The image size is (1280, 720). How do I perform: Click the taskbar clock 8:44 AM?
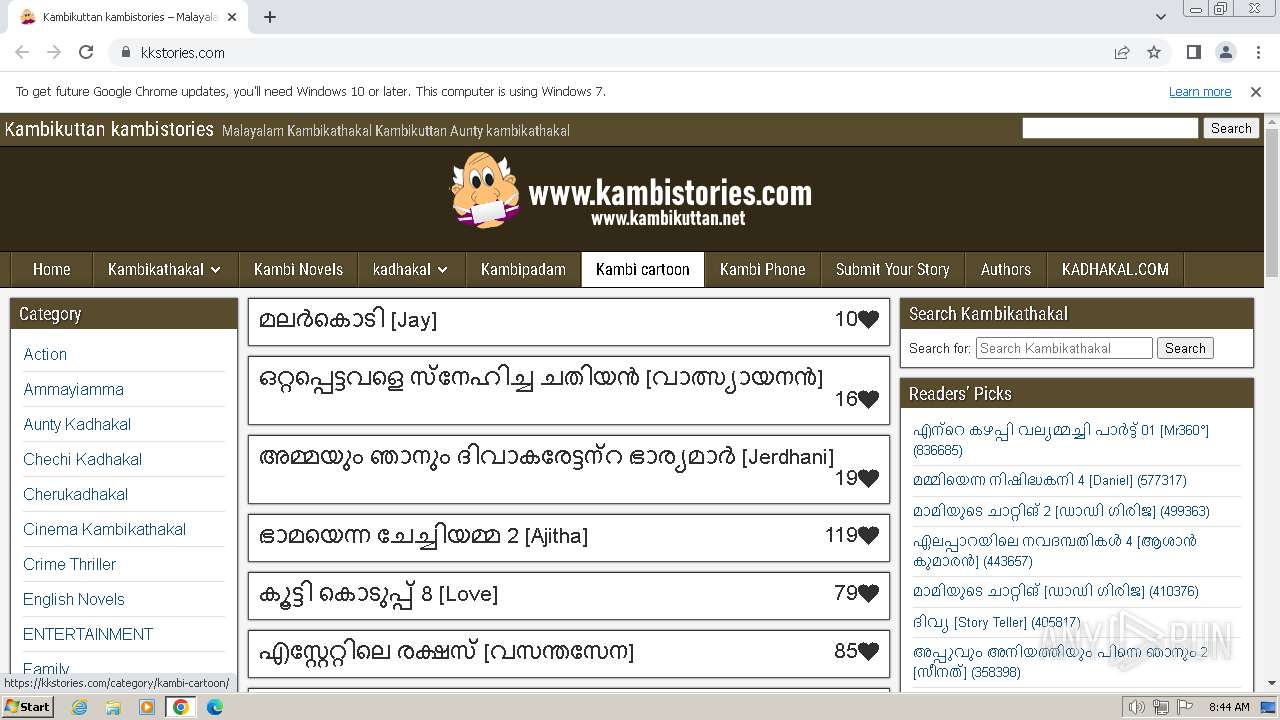[x=1229, y=707]
